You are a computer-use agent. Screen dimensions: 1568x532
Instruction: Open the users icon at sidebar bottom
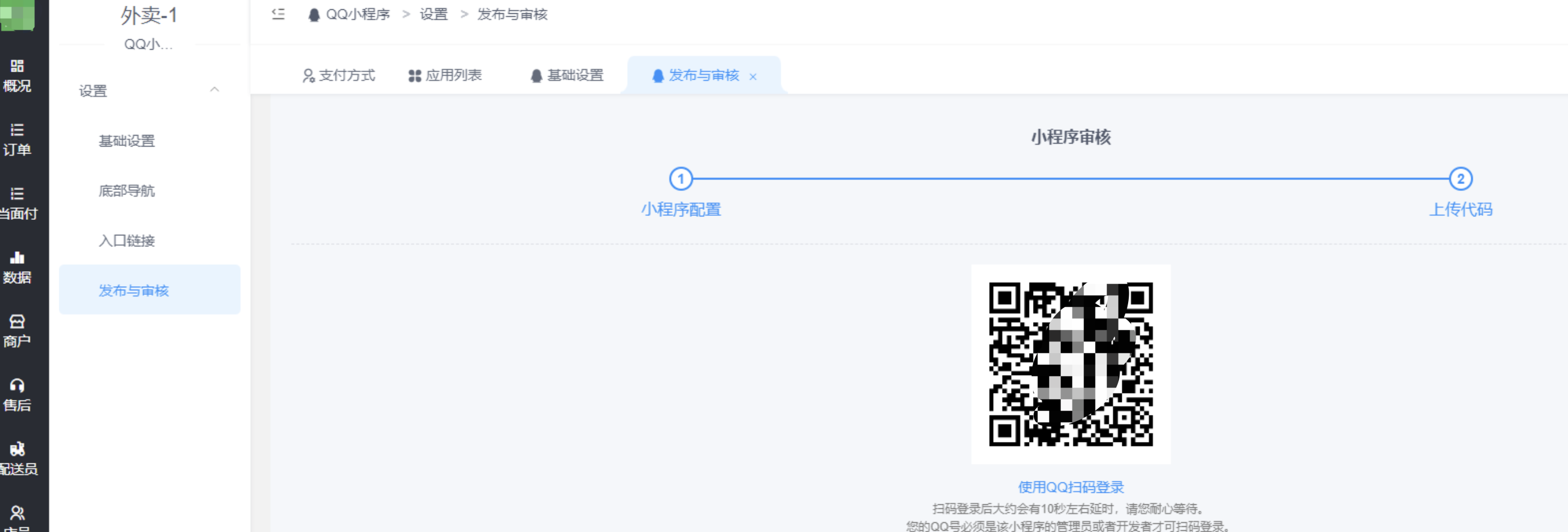(x=17, y=513)
